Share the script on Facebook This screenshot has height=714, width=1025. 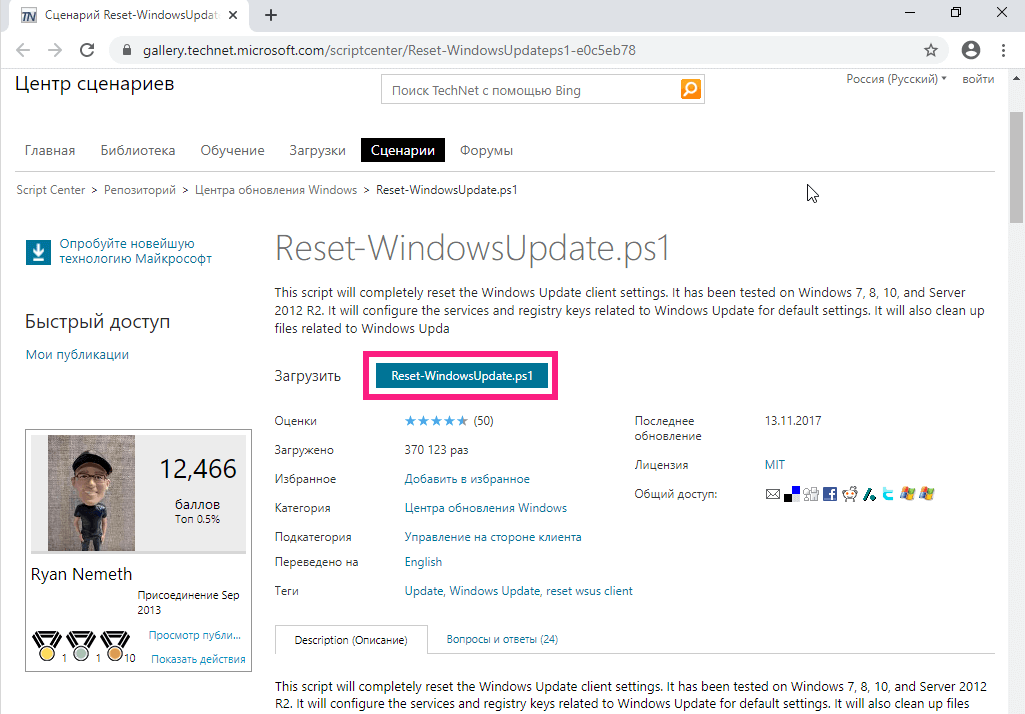[x=830, y=494]
